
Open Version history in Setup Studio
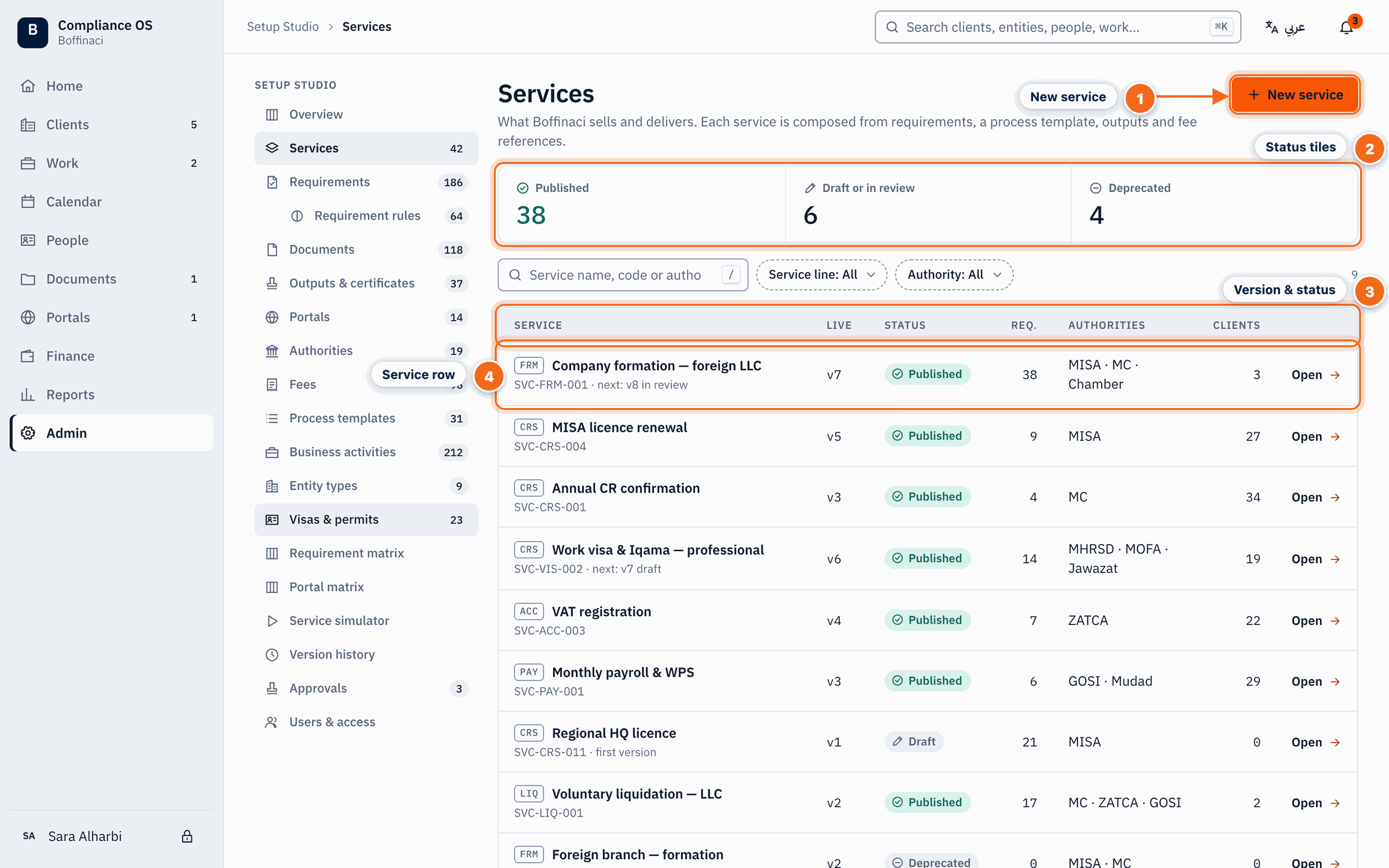pyautogui.click(x=366, y=654)
